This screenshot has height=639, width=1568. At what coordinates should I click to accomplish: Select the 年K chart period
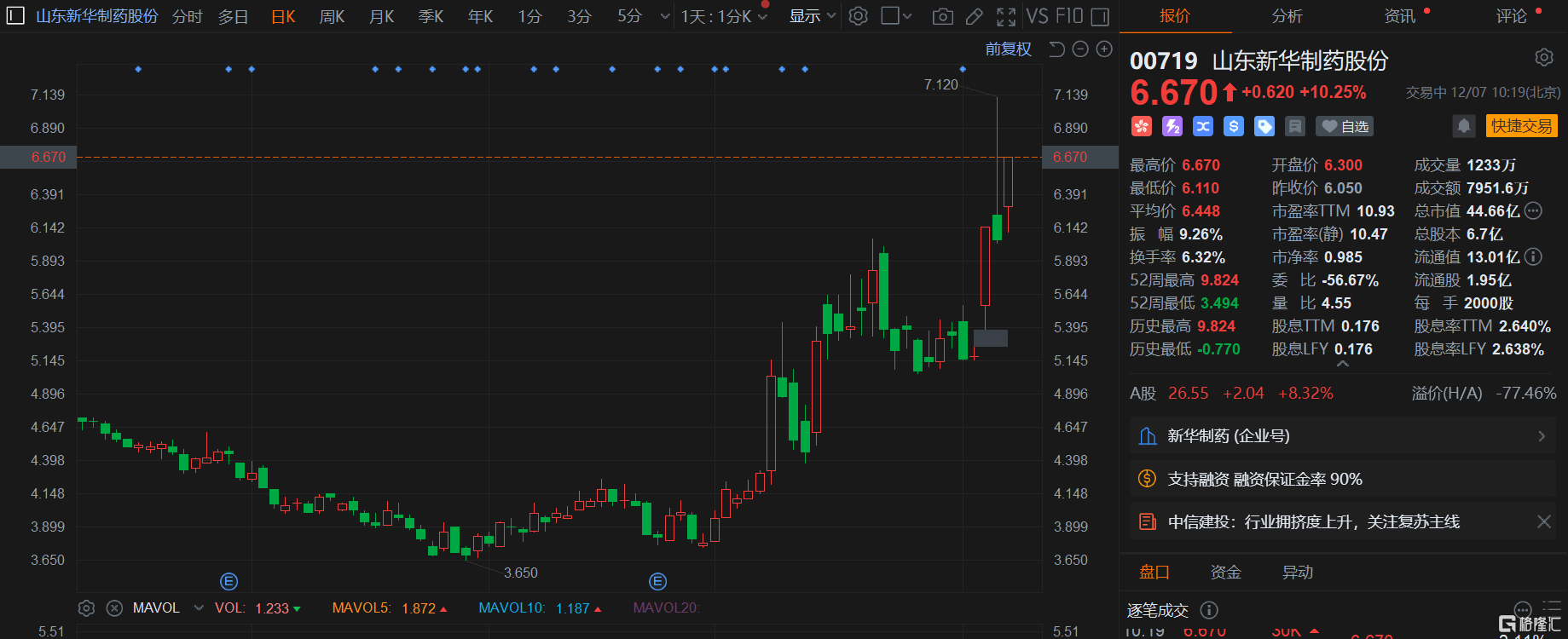click(x=481, y=16)
